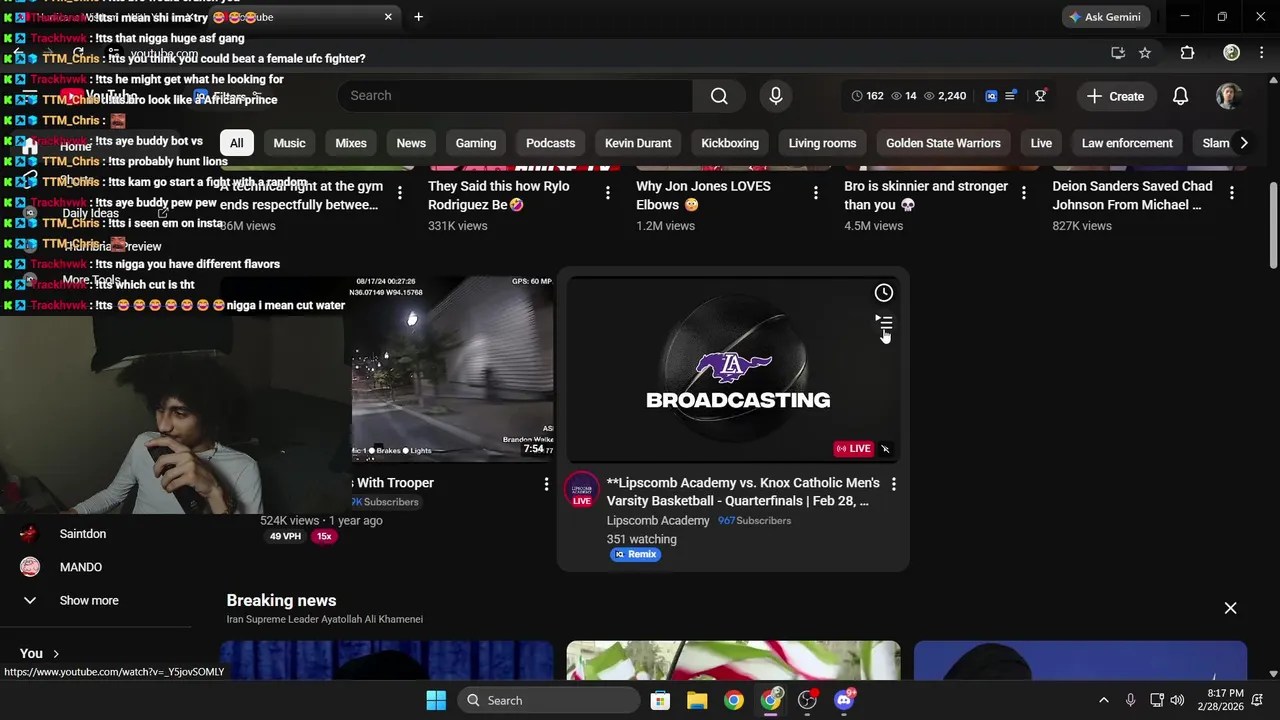Click the taskbar volume icon
The image size is (1280, 720).
click(1177, 700)
